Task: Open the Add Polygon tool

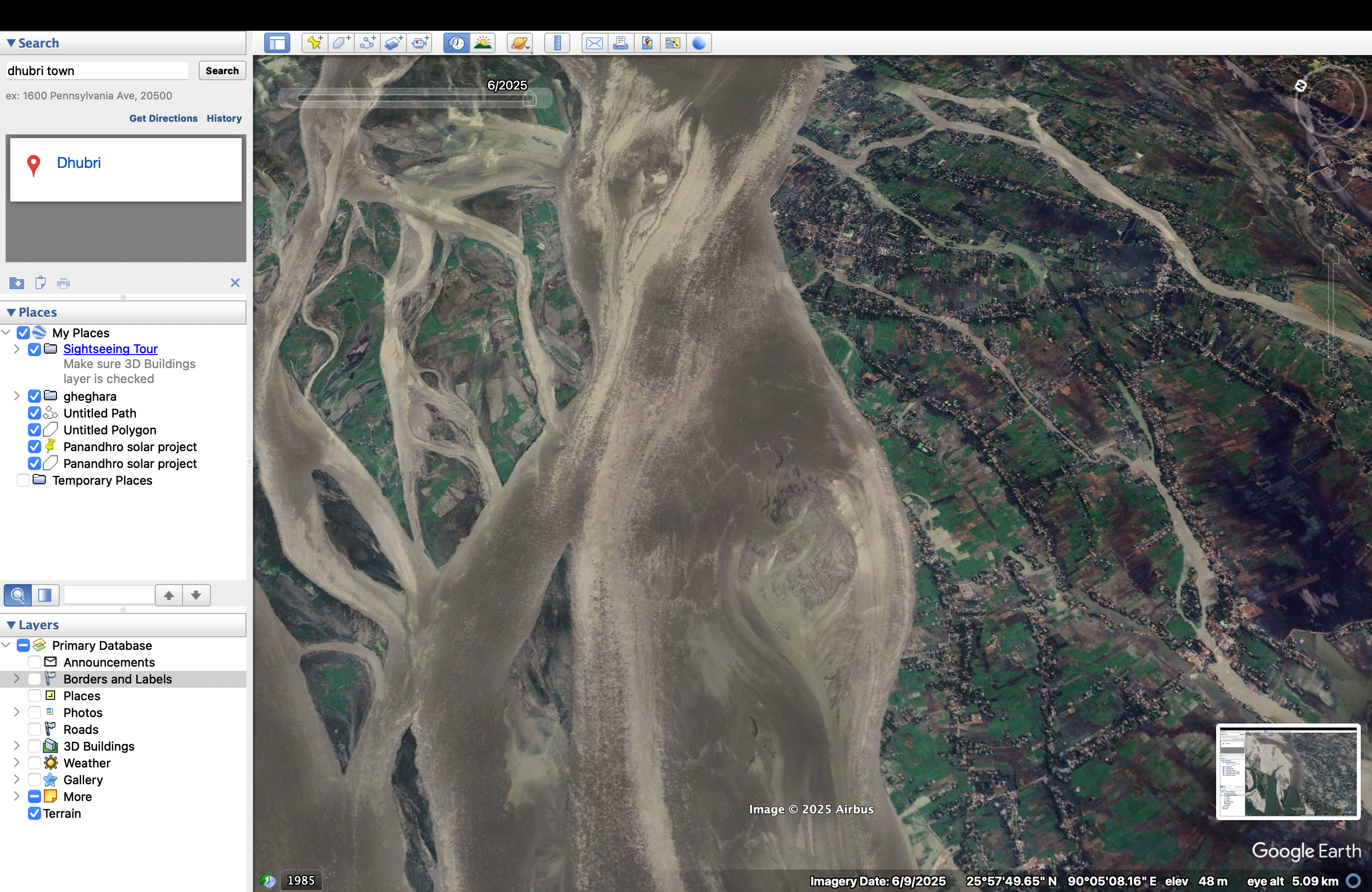Action: 341,42
